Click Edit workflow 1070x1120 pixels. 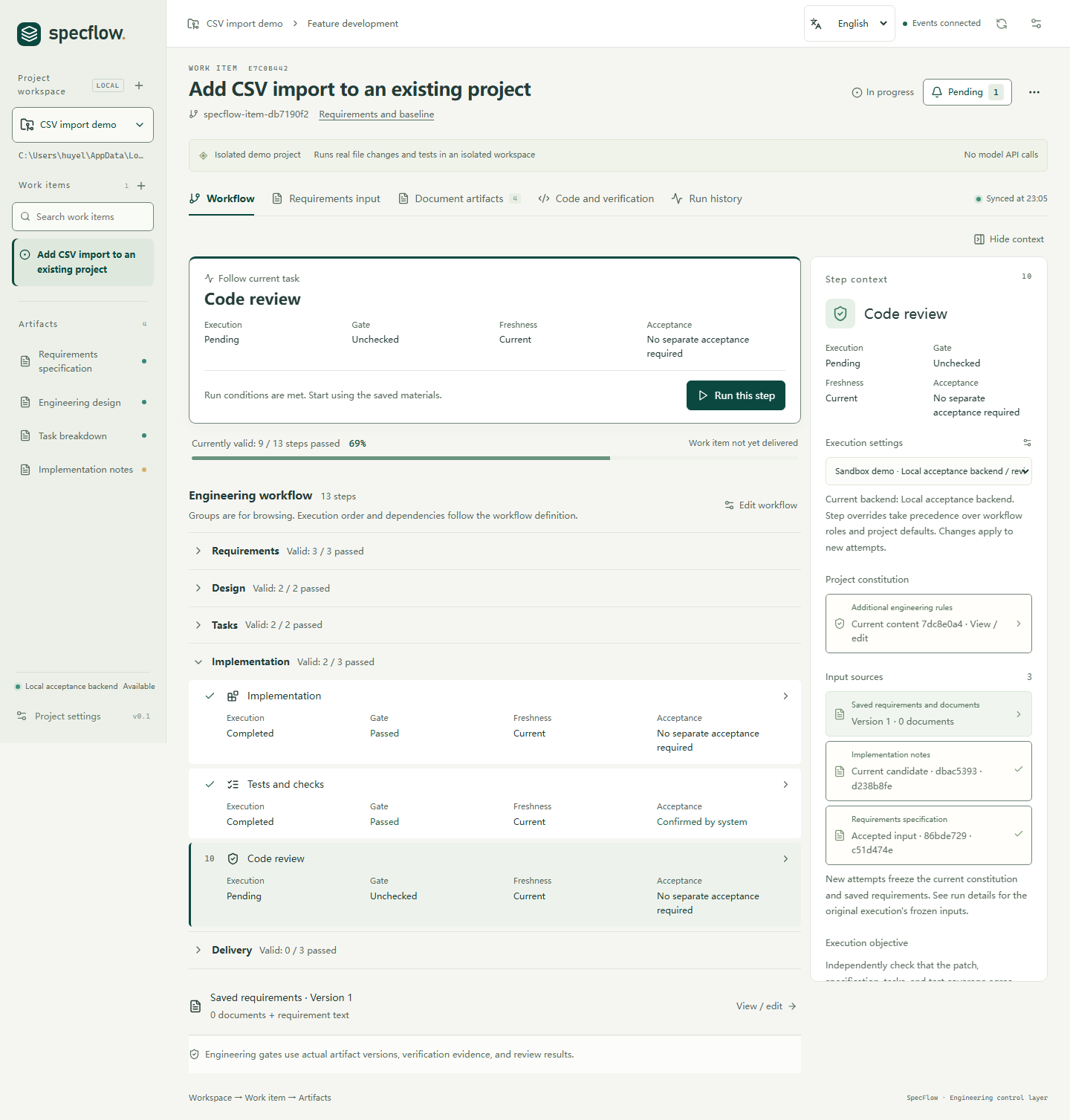tap(761, 505)
